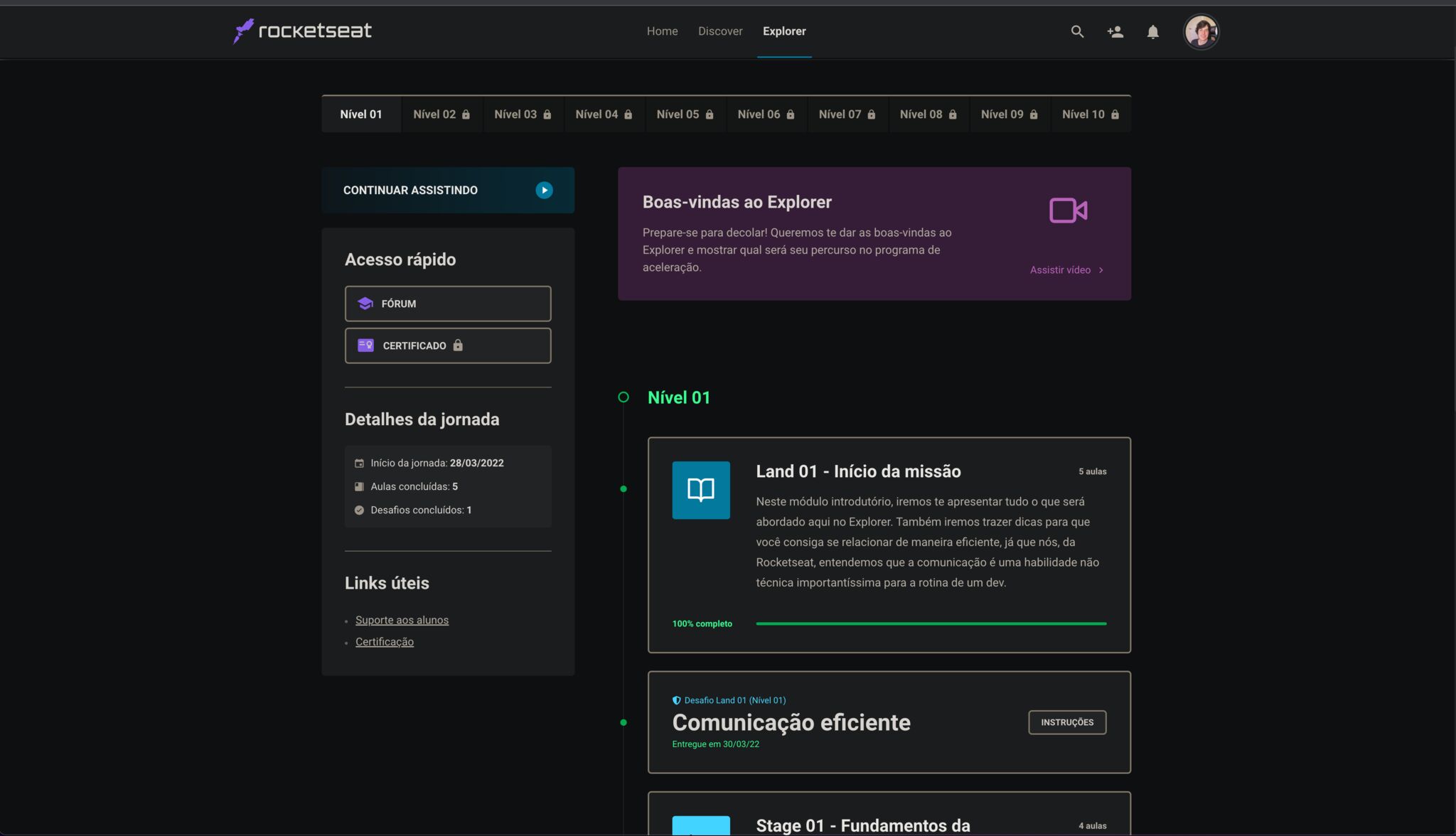Screen dimensions: 1456x836
Task: Open the Land 01 - Início da missão title
Action: coord(858,471)
